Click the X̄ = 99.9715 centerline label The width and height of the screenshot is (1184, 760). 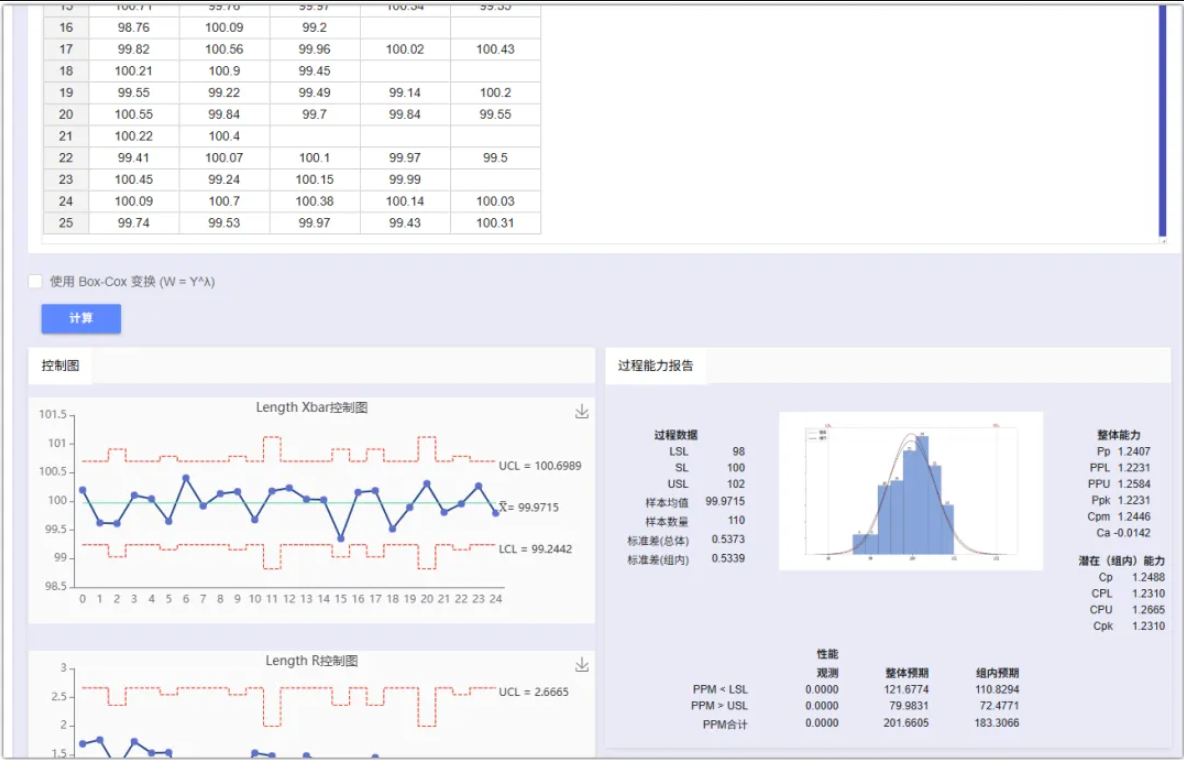click(529, 507)
